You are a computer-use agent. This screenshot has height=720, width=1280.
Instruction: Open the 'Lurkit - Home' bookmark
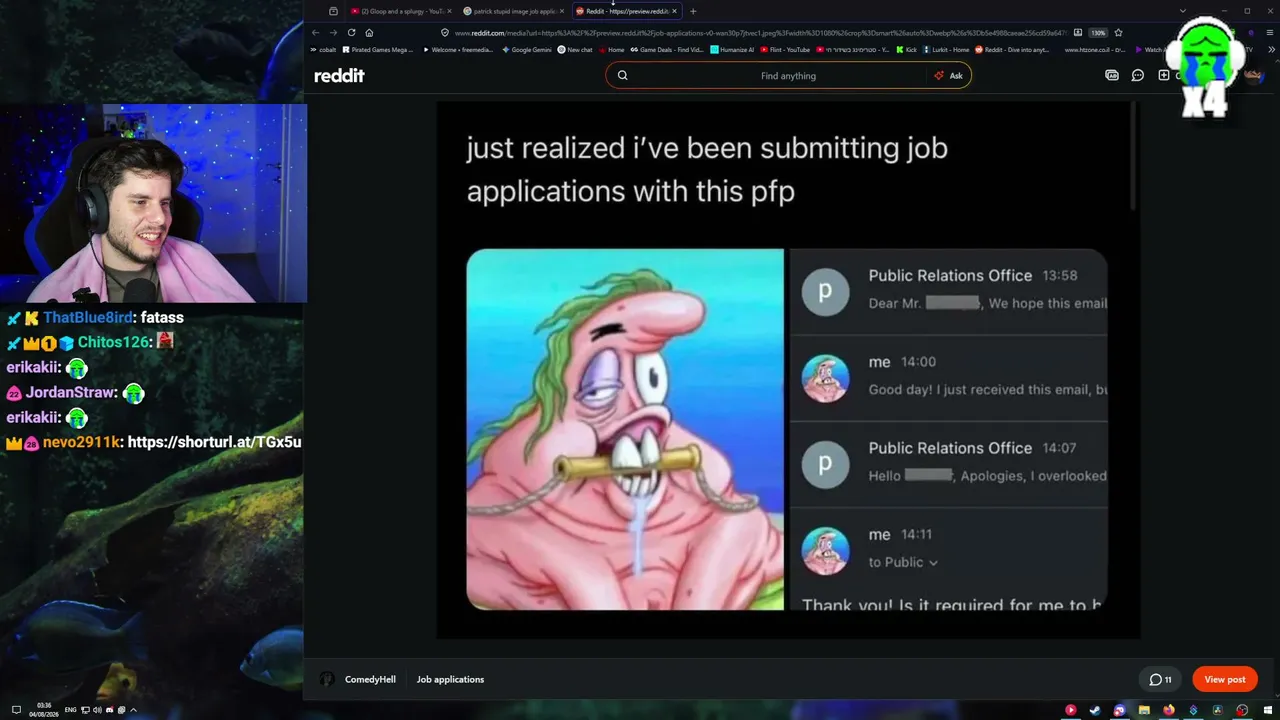946,50
